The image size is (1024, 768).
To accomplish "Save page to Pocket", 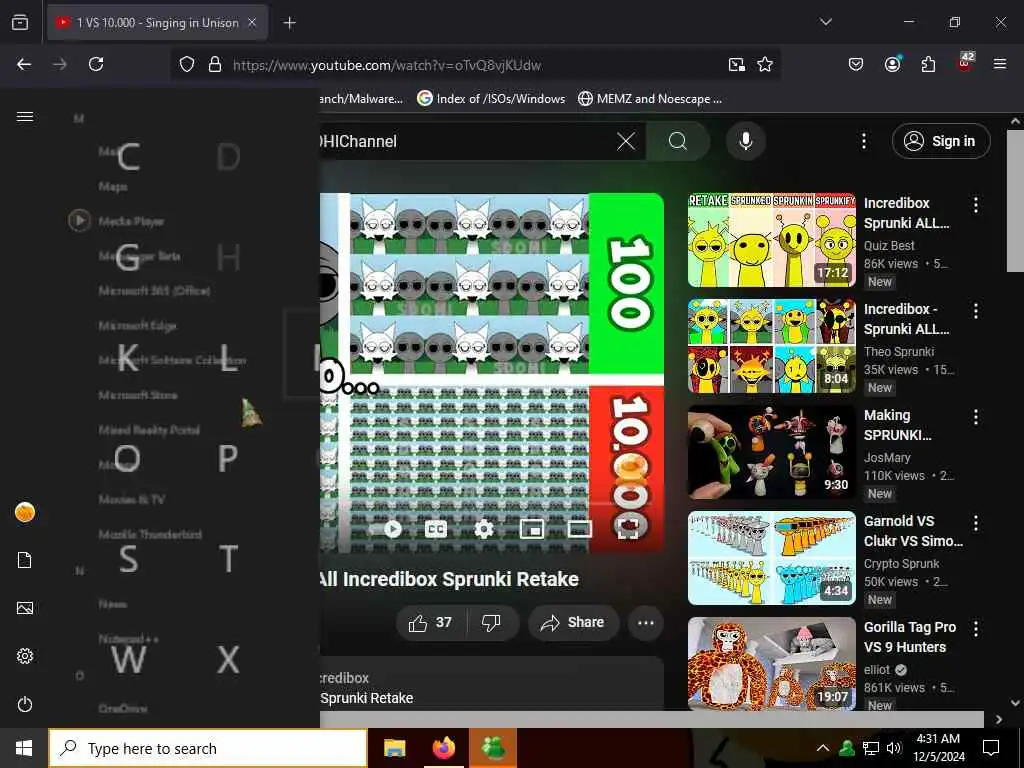I will click(856, 64).
